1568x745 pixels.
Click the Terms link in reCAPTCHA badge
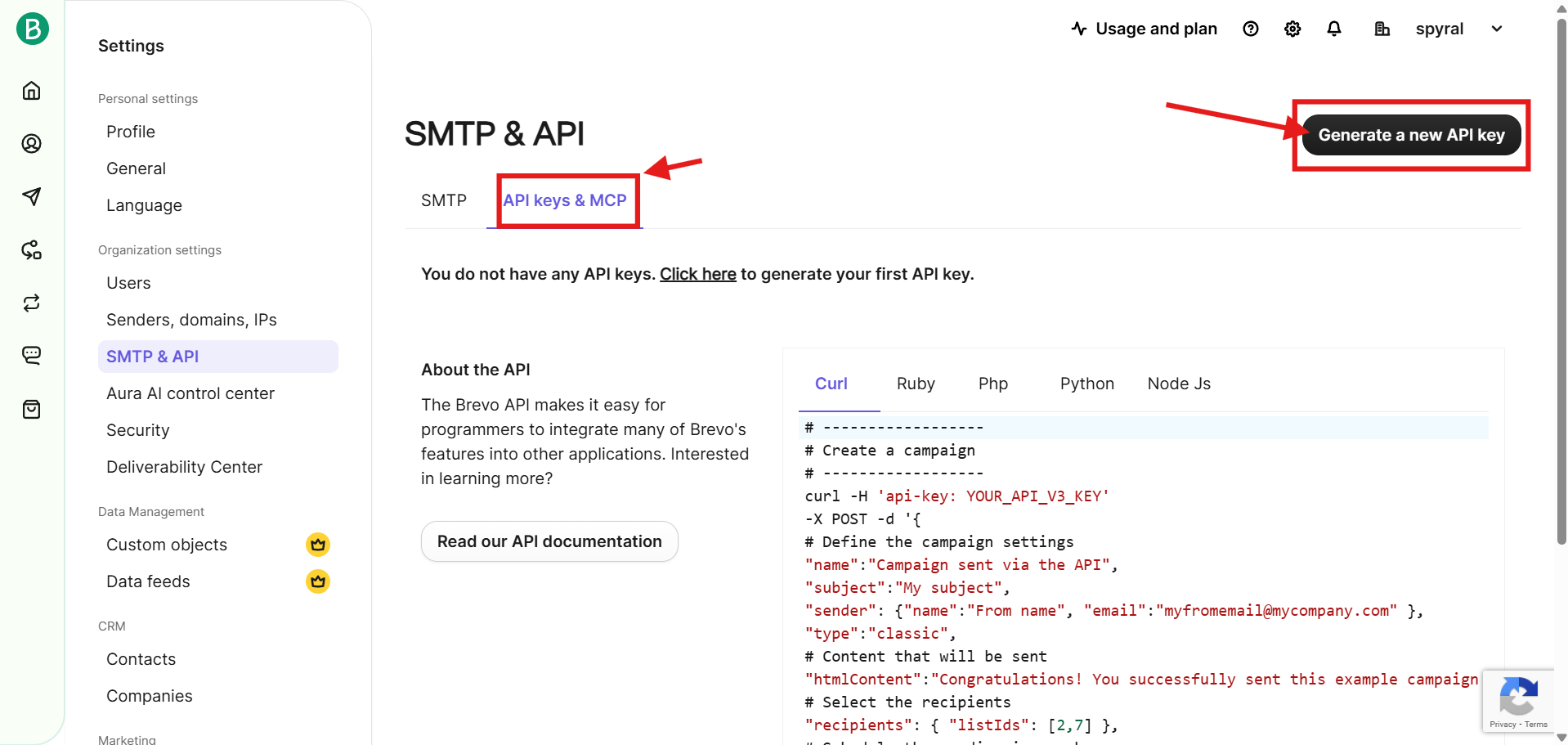tap(1536, 725)
